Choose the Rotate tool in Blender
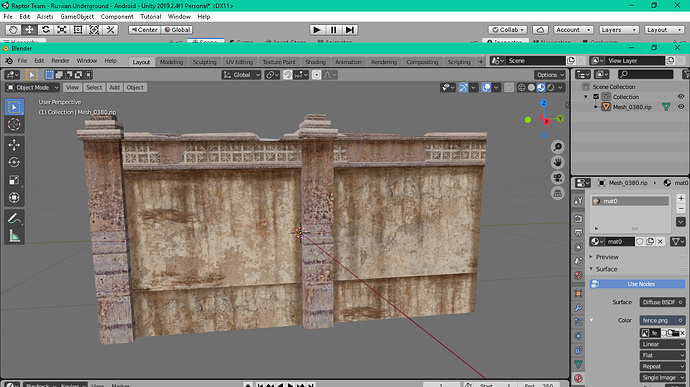 [x=14, y=162]
